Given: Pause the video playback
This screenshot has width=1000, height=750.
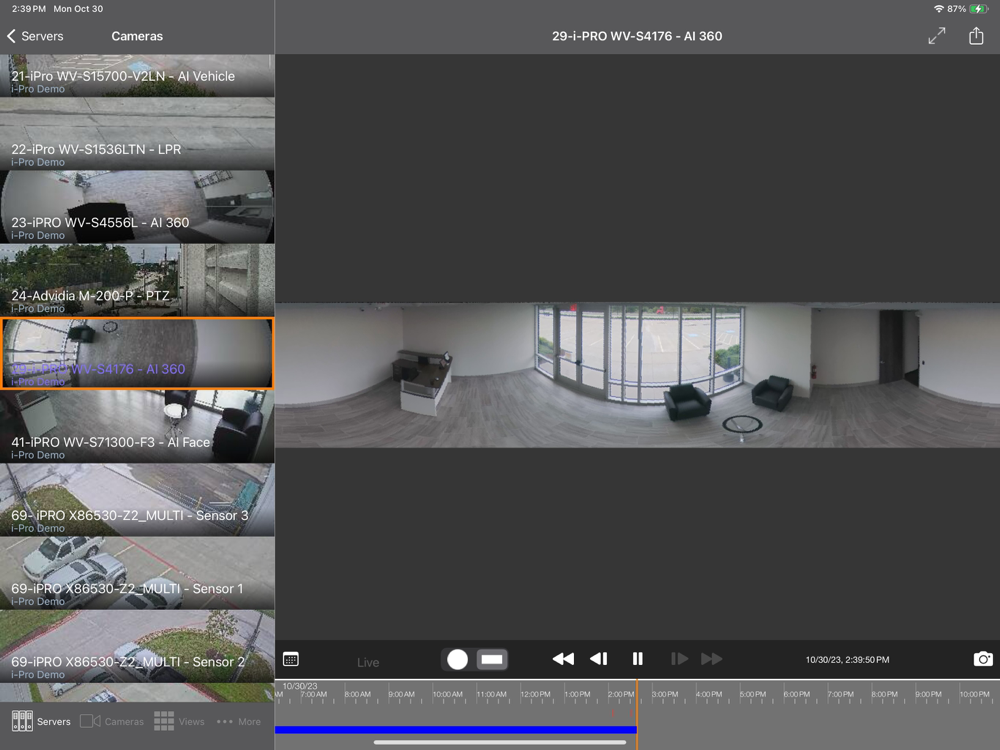Looking at the screenshot, I should coord(637,659).
